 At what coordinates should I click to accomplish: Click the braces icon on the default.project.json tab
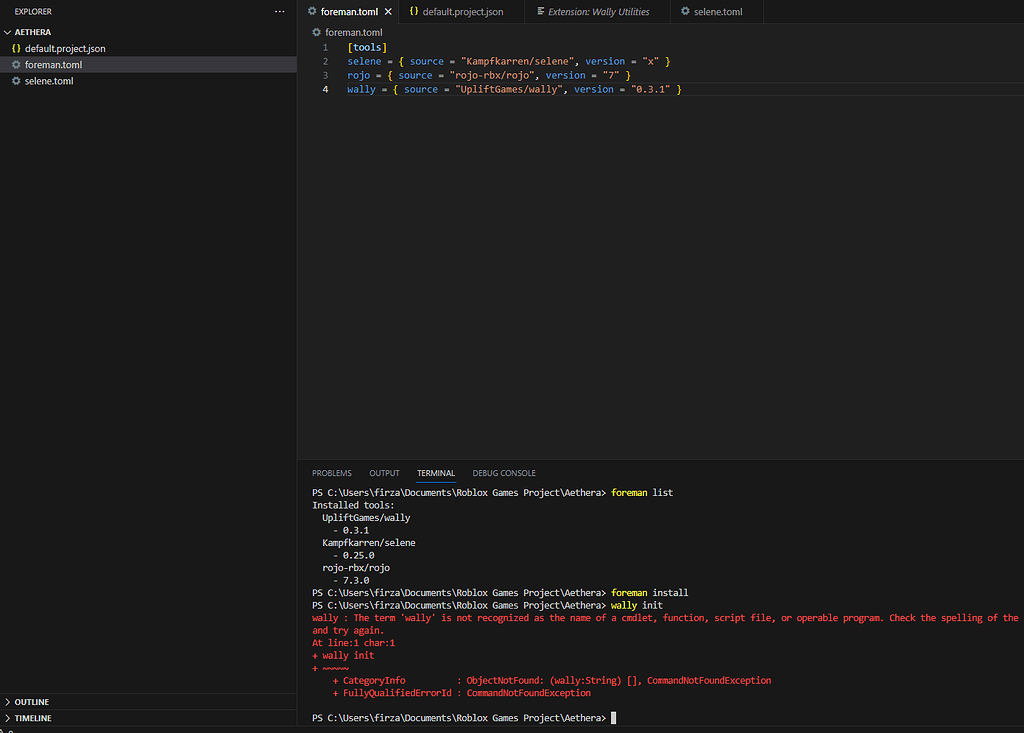[414, 12]
